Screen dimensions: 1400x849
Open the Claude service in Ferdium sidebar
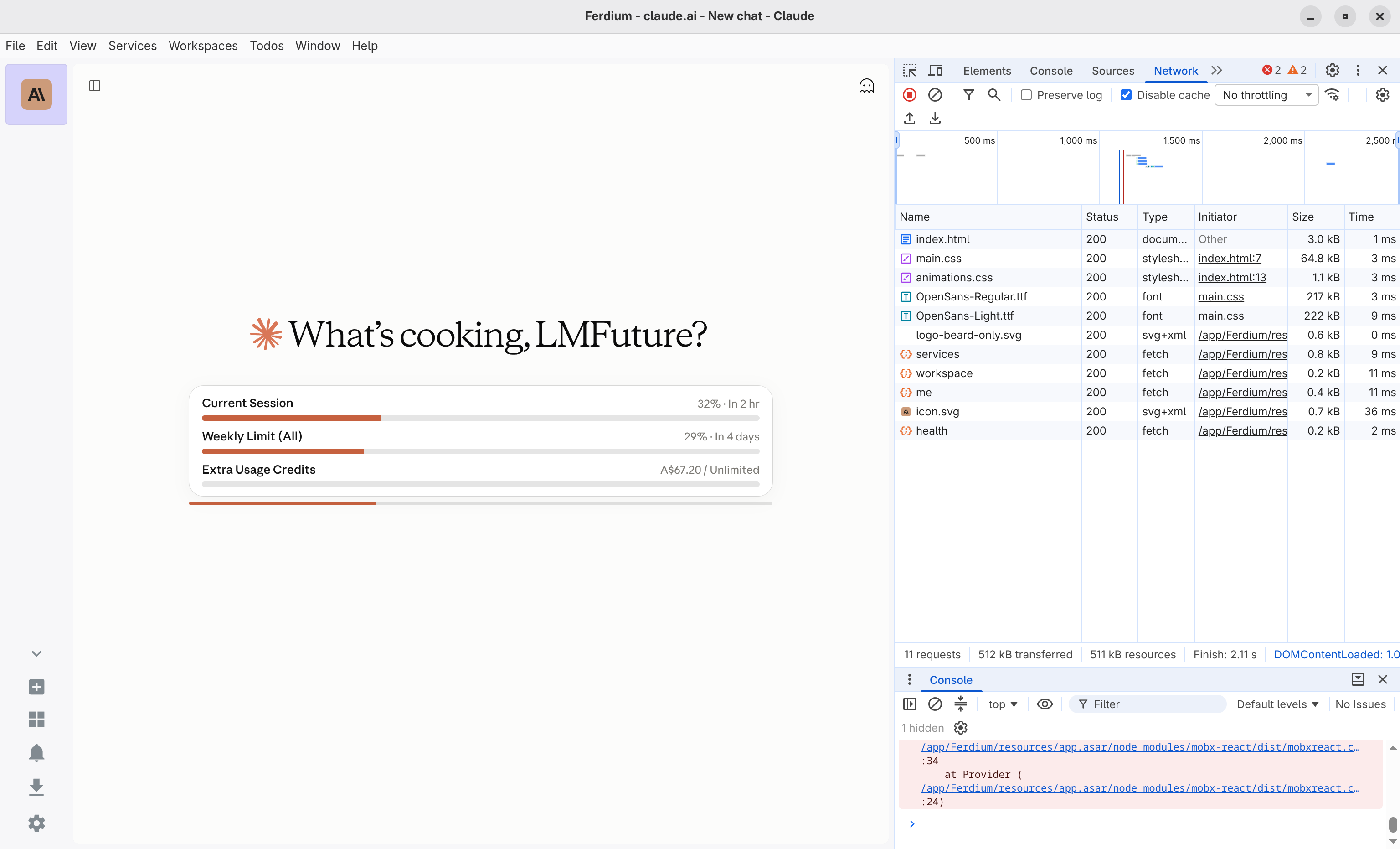pyautogui.click(x=36, y=94)
